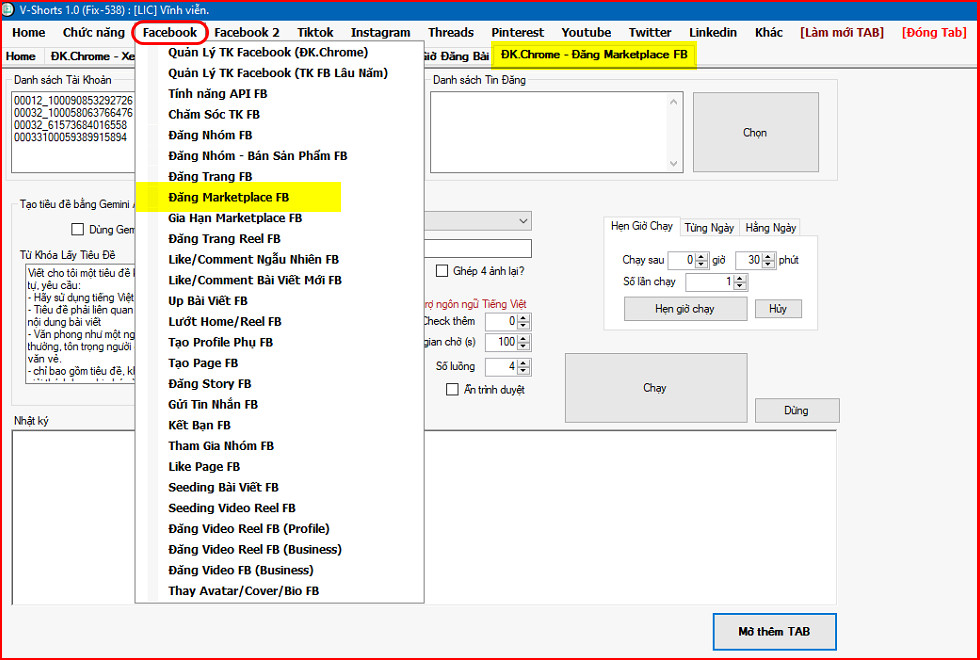Screen dimensions: 980x660
Task: Open the Tiktok menu
Action: tap(316, 32)
